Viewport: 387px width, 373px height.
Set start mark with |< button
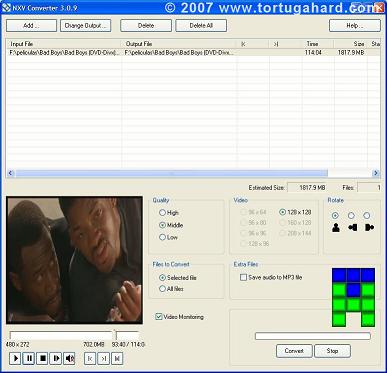90,358
